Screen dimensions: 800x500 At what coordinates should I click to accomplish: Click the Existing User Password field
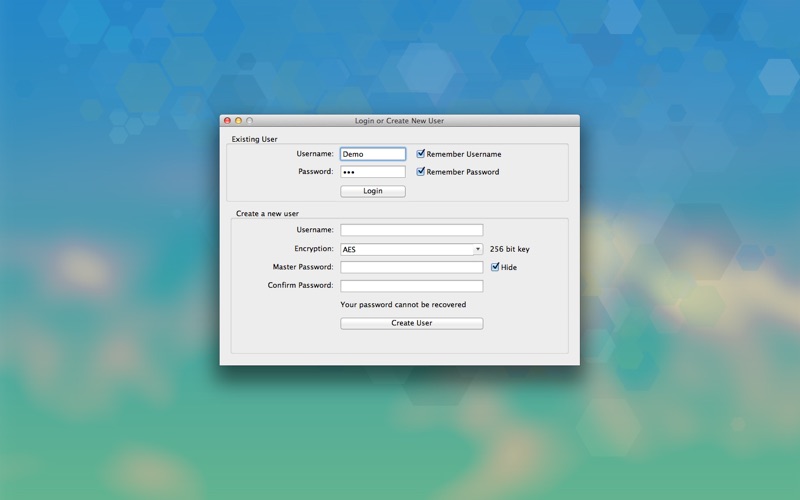click(373, 172)
